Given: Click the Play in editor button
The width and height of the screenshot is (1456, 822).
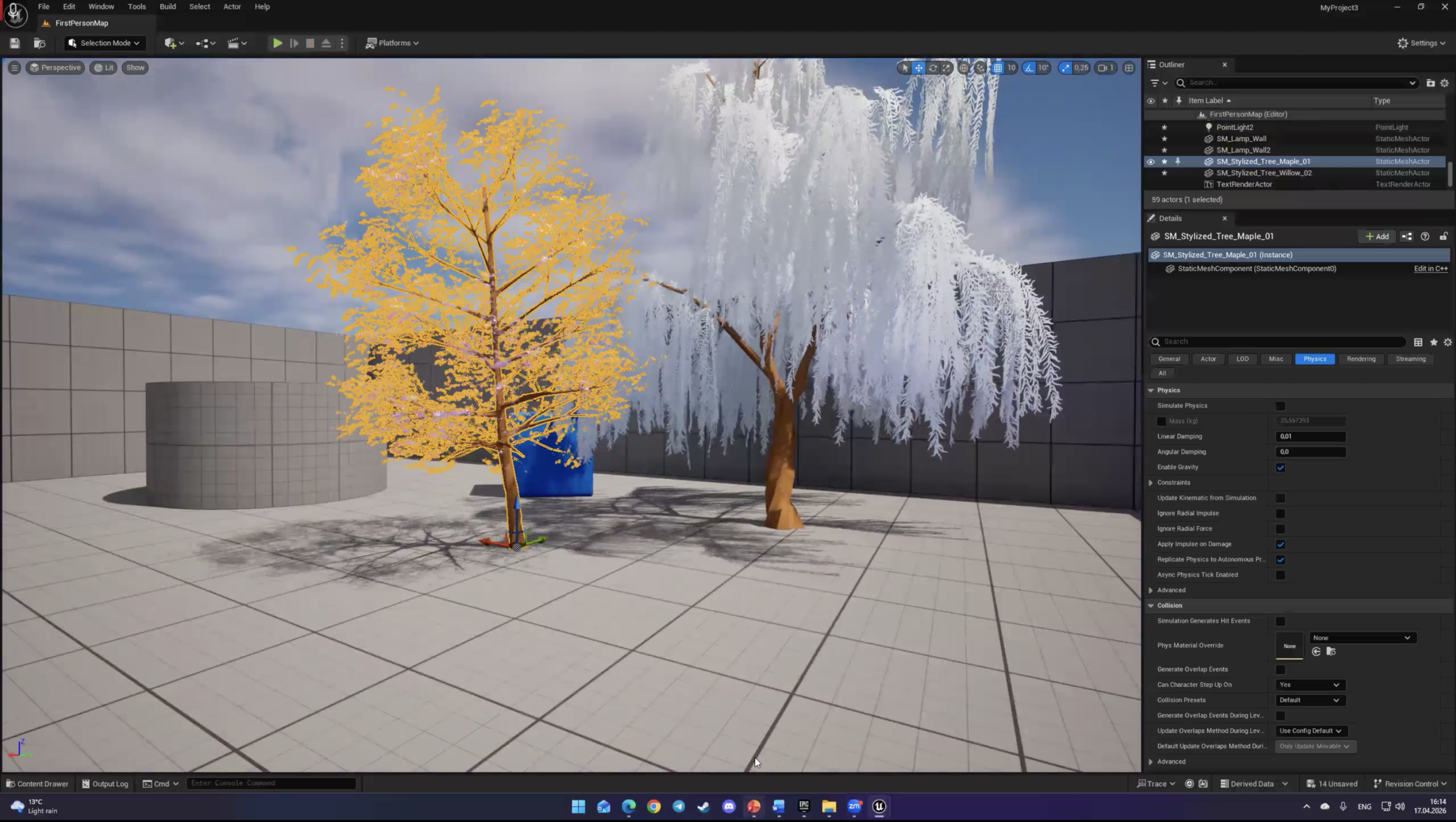Looking at the screenshot, I should [278, 43].
